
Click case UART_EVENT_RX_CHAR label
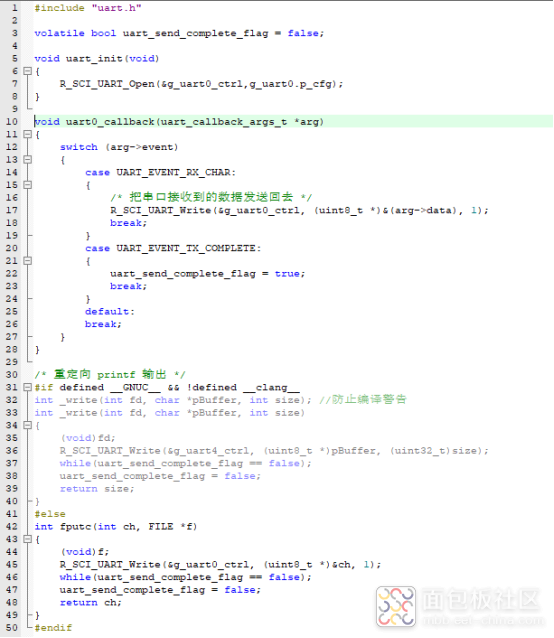pos(160,173)
